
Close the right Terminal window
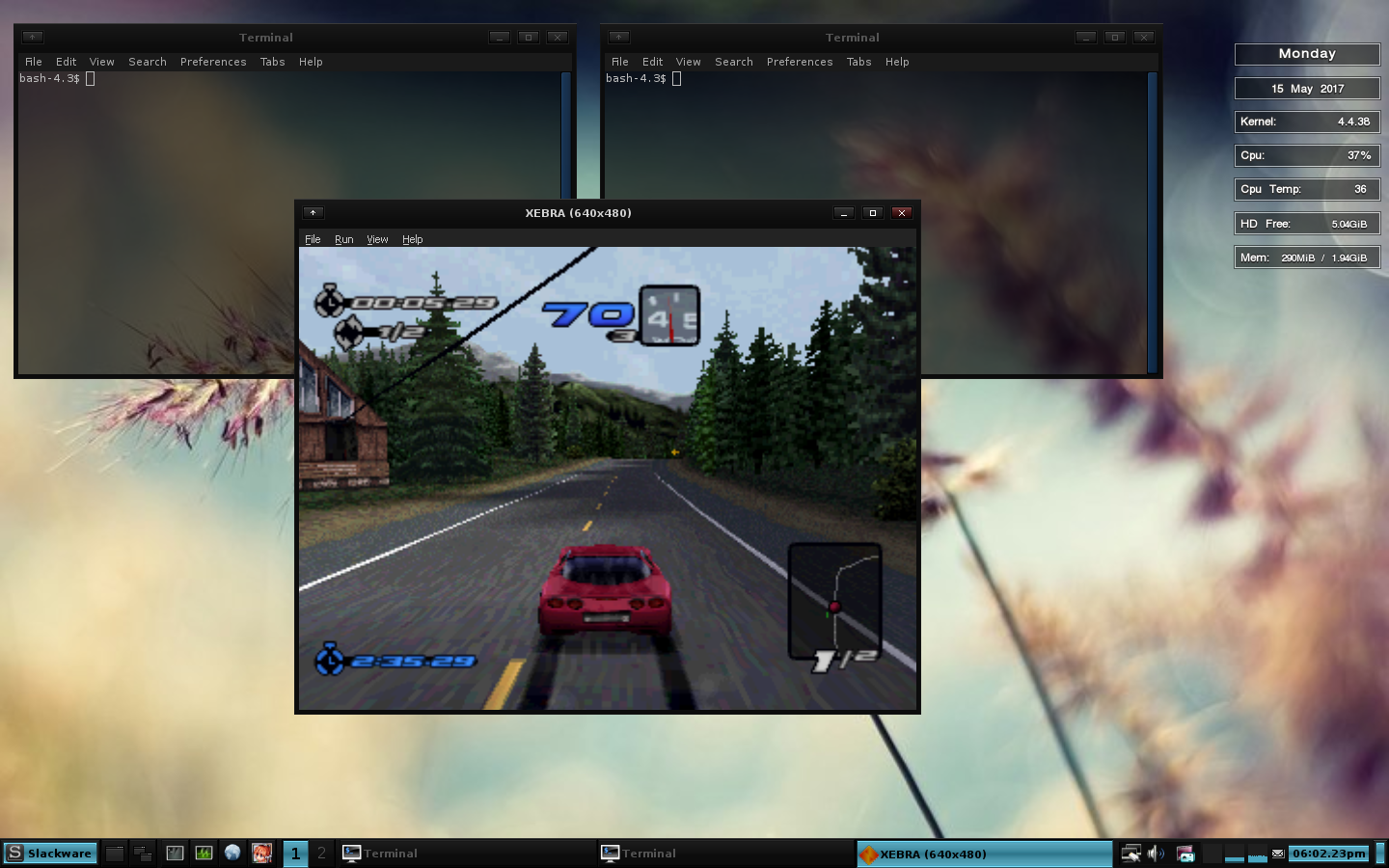[x=1144, y=38]
